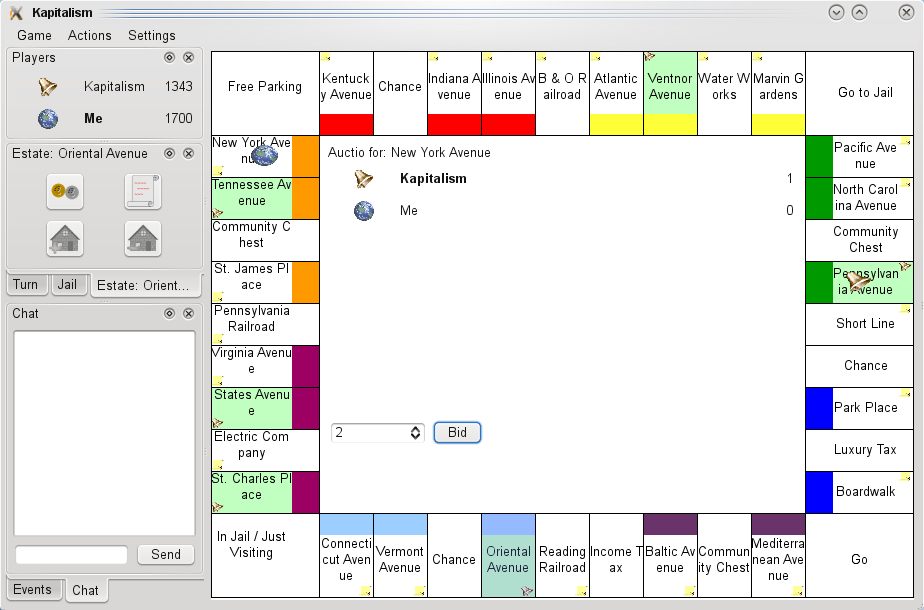Open the Game menu
Viewport: 924px width, 610px height.
coord(34,35)
